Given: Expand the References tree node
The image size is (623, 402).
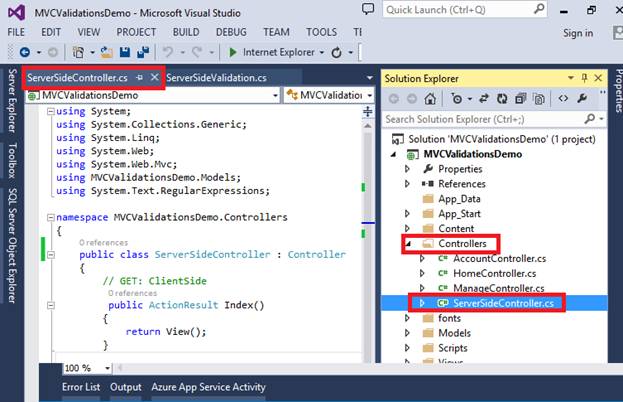Looking at the screenshot, I should (x=407, y=184).
